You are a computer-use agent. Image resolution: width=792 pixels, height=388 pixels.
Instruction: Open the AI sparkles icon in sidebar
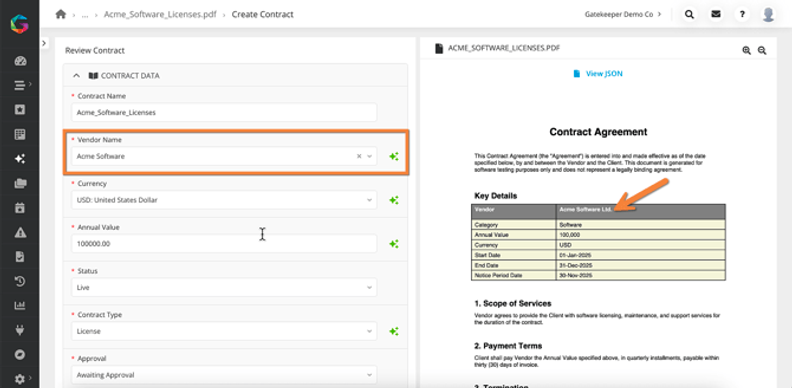20,159
